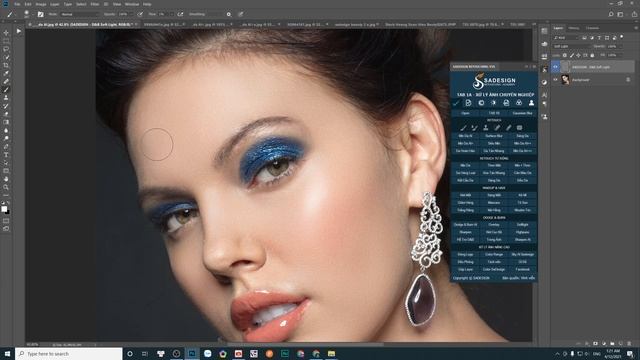Select the Rectangular Marquee tool
The image size is (640, 360).
point(6,41)
